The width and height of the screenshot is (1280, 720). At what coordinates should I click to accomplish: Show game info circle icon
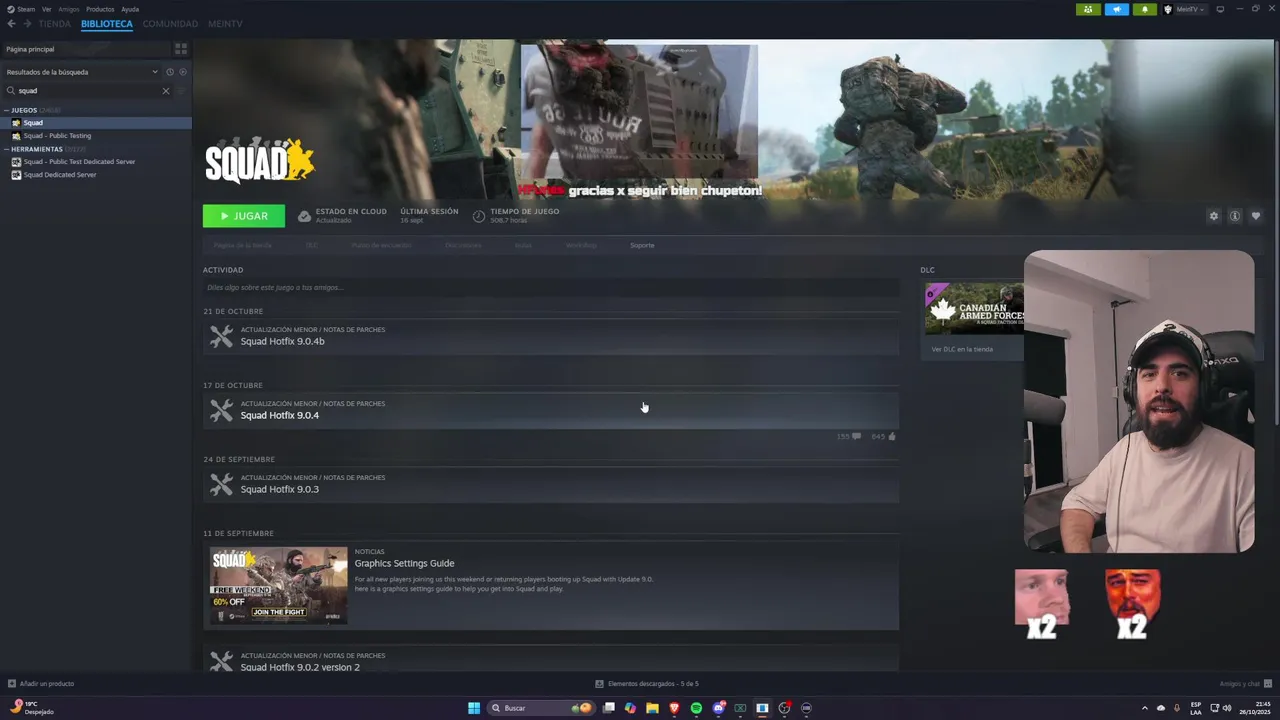coord(1235,216)
